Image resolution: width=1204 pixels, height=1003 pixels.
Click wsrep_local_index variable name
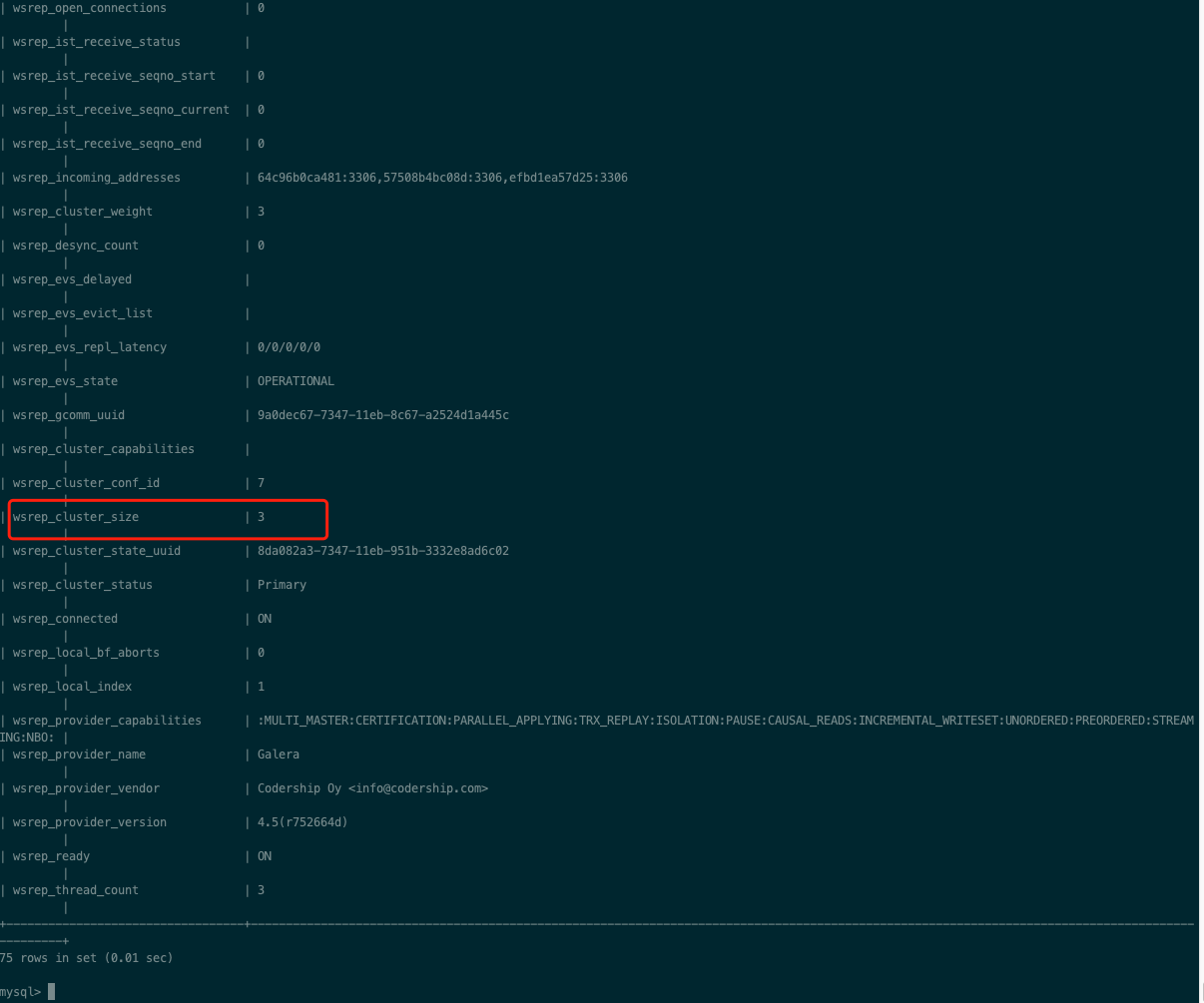(x=72, y=687)
